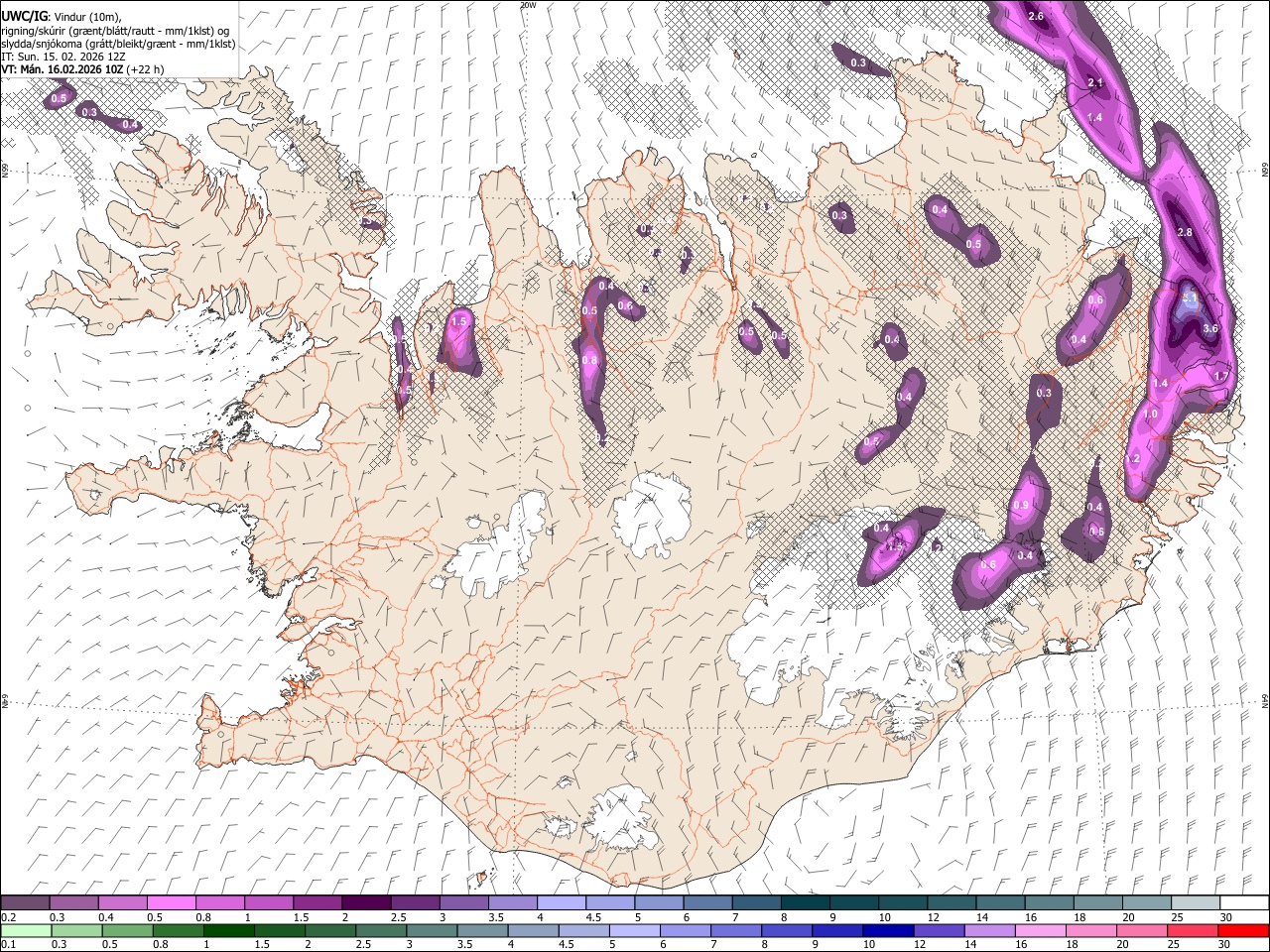Viewport: 1270px width, 952px height.
Task: Click the "2.1" snowfall value label
Action: 1095,82
